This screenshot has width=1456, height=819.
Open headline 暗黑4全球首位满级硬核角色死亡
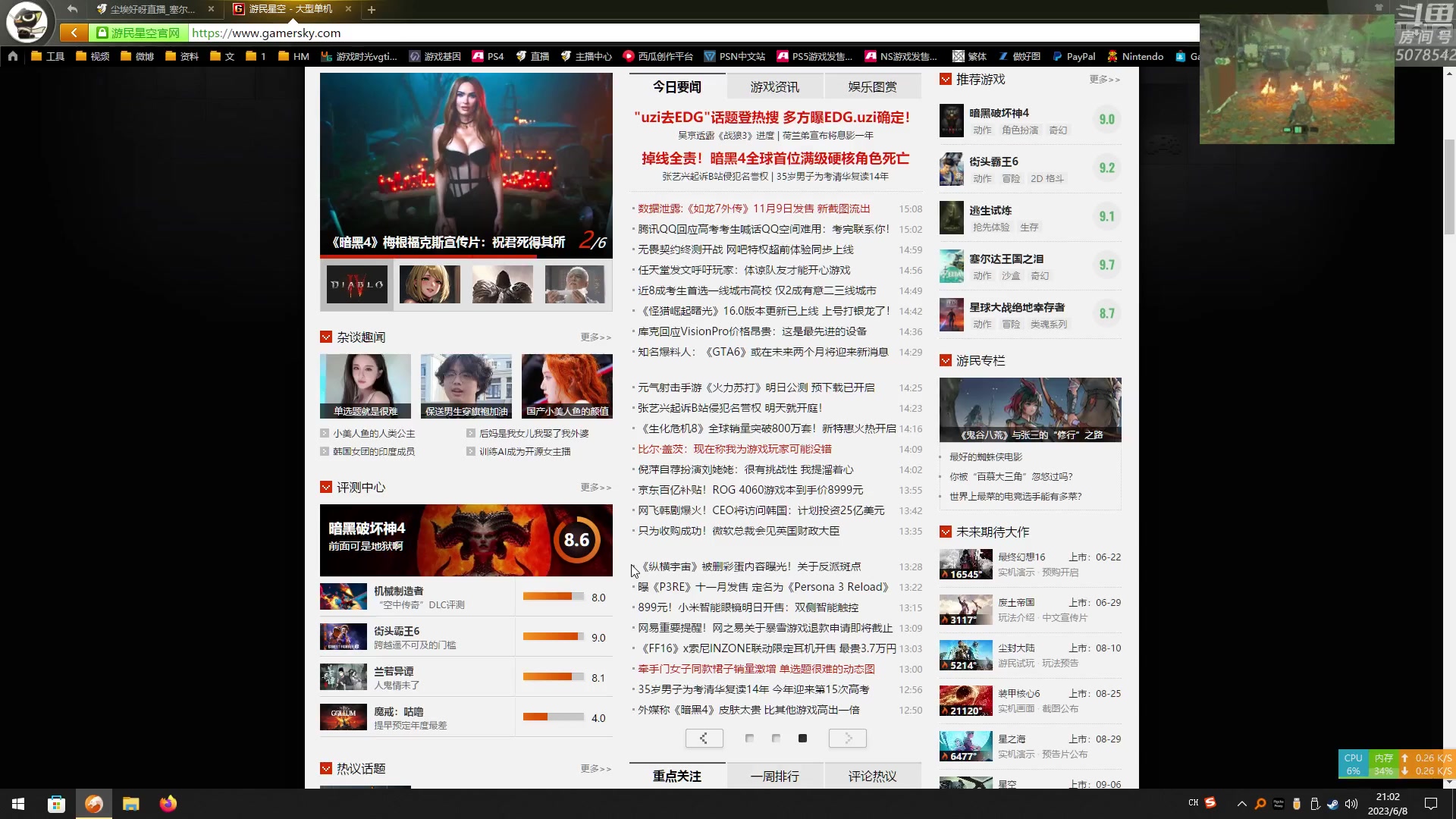[x=775, y=158]
